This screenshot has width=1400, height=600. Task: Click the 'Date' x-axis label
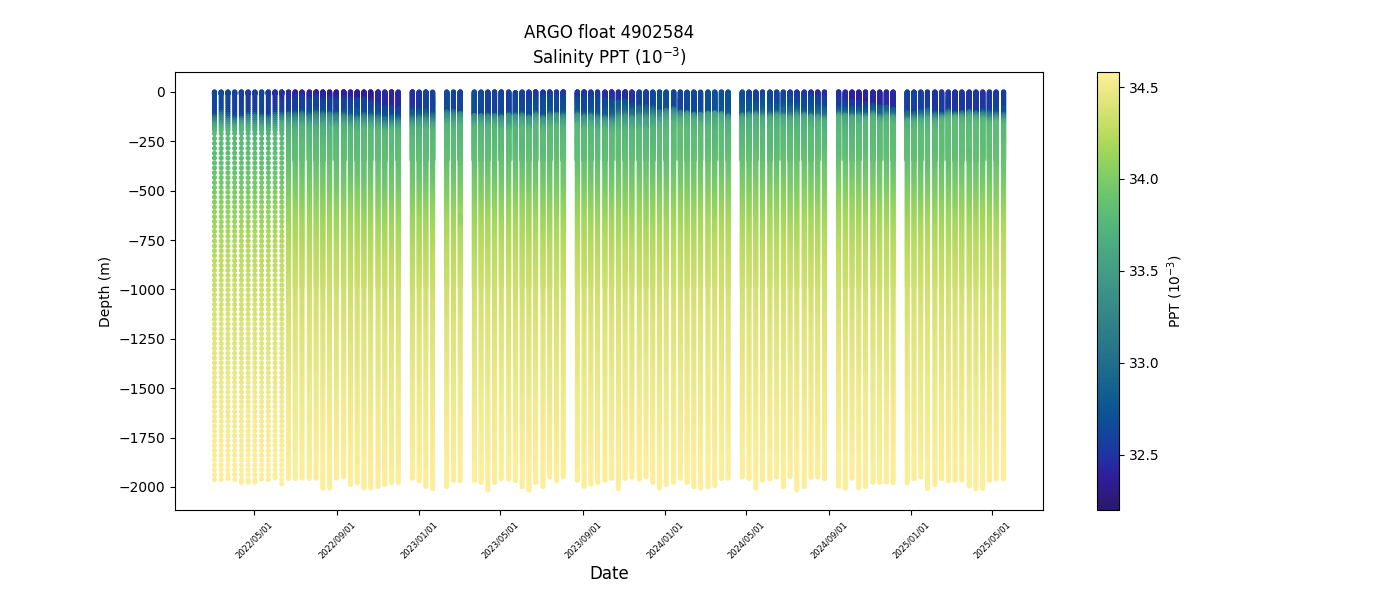(x=608, y=573)
